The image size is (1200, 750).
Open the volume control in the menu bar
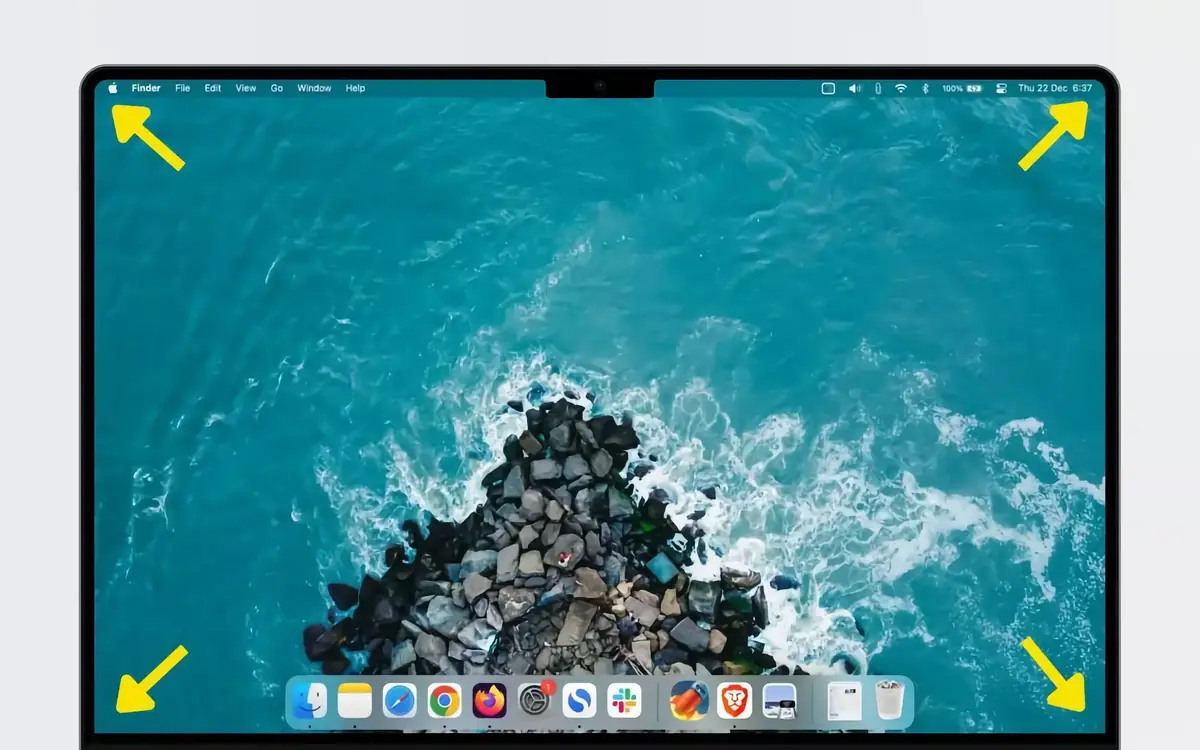(x=854, y=88)
